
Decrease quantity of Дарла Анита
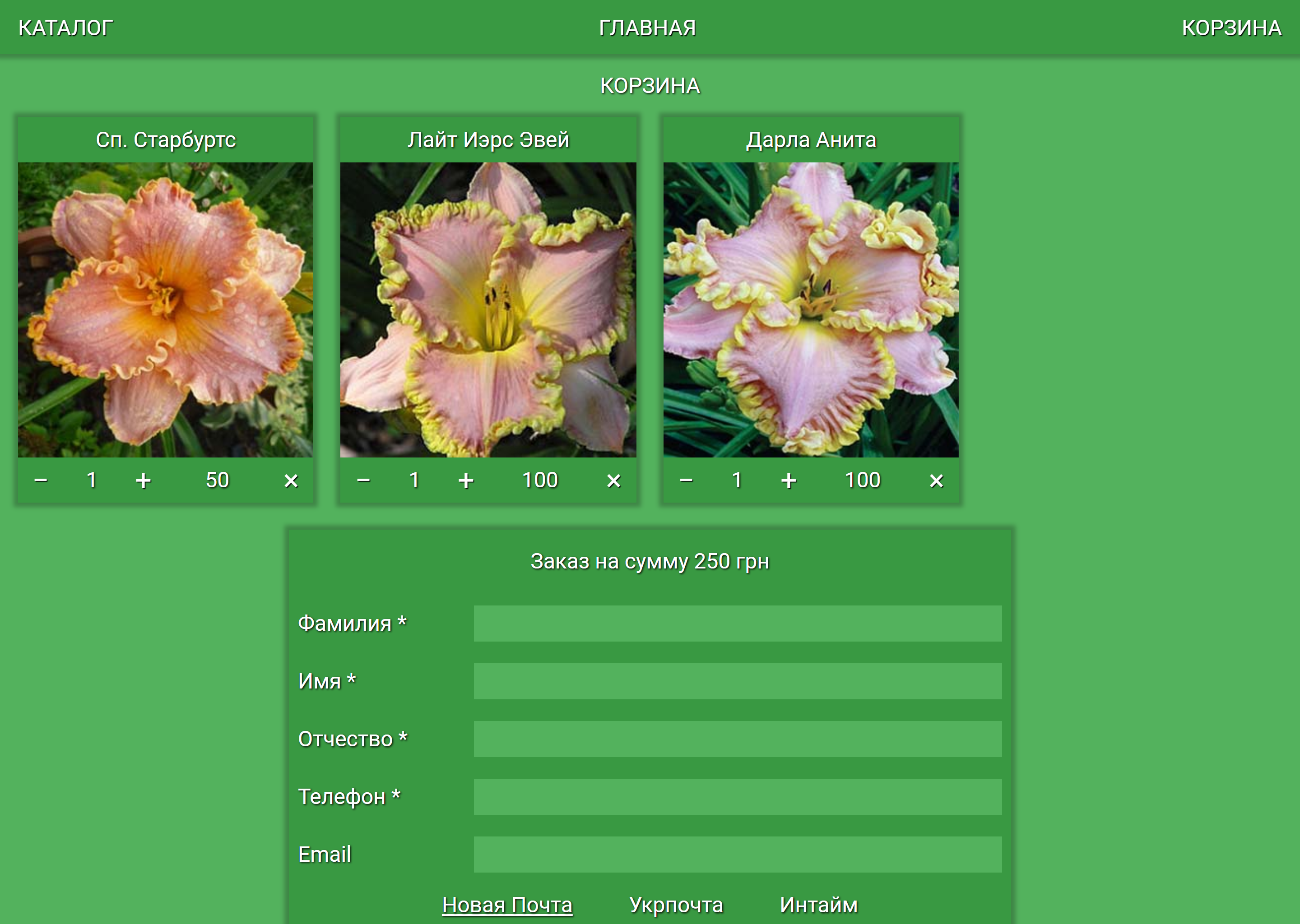coord(687,481)
